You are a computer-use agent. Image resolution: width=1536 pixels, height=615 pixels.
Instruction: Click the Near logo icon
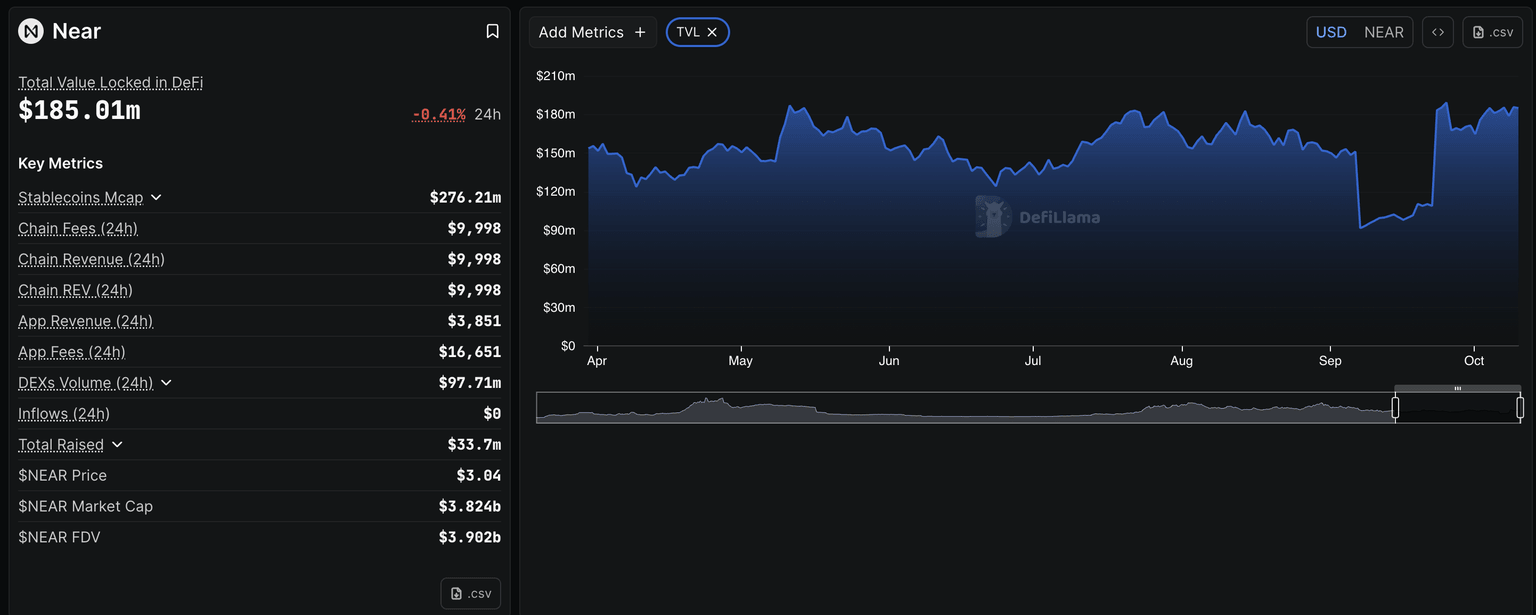[31, 31]
